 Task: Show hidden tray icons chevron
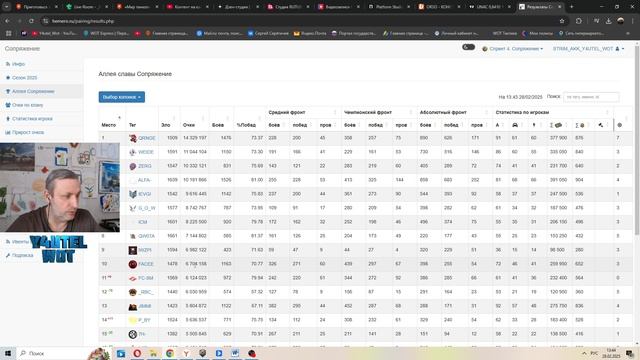point(584,353)
